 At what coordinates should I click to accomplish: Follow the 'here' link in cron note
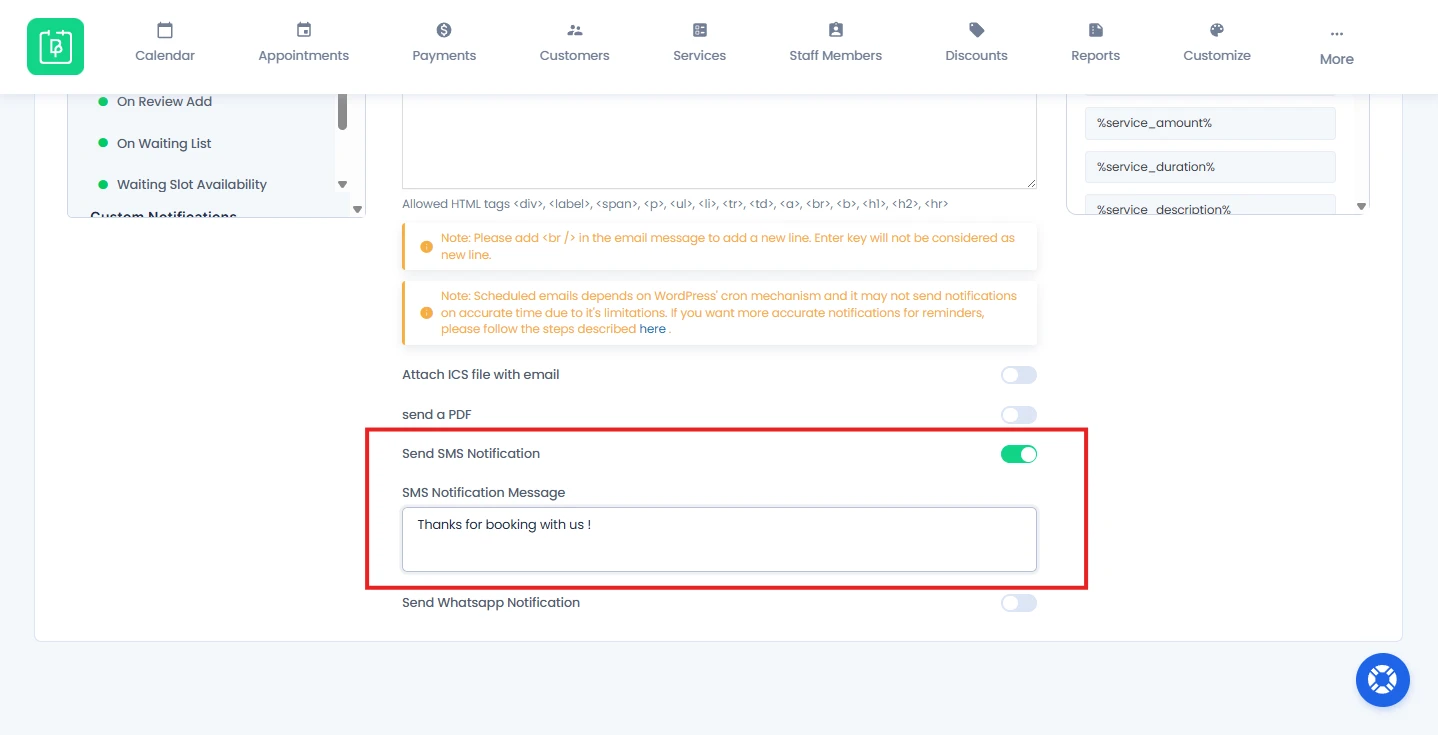[652, 329]
